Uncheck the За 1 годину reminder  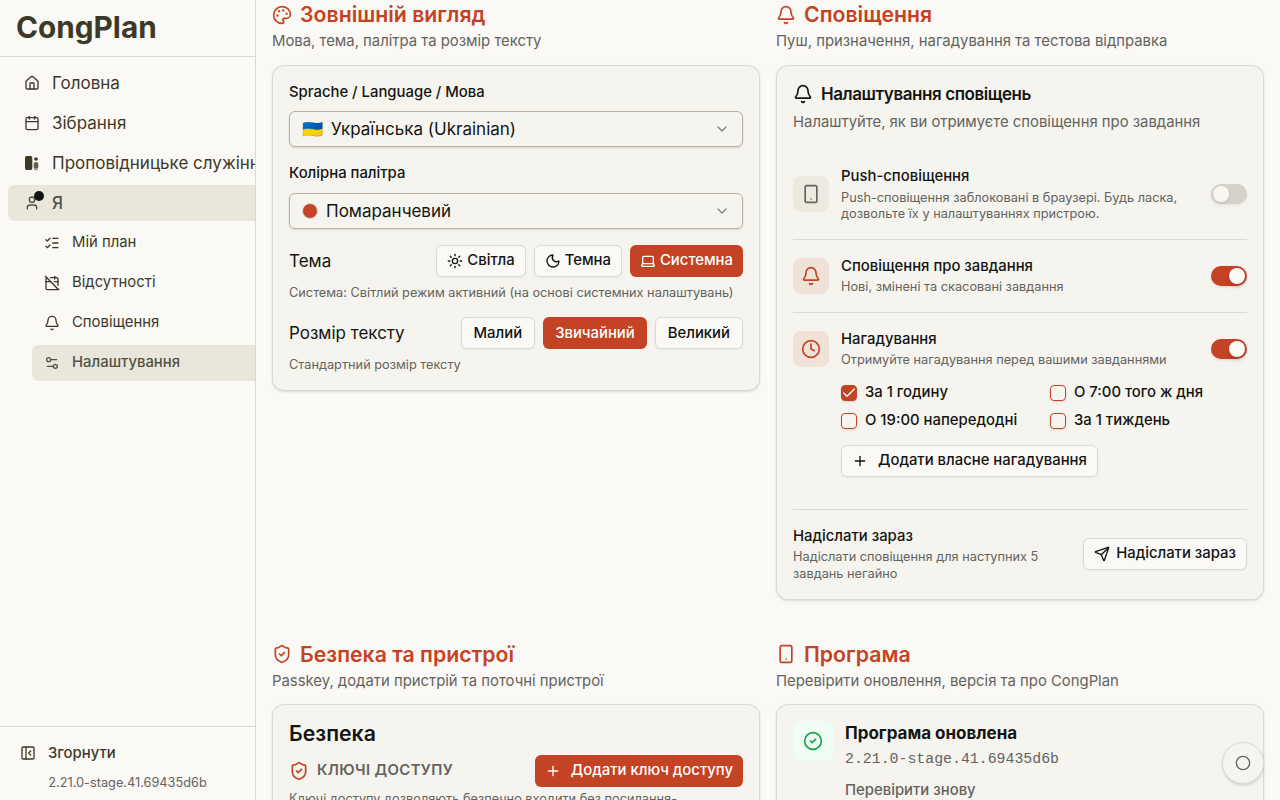click(x=849, y=392)
